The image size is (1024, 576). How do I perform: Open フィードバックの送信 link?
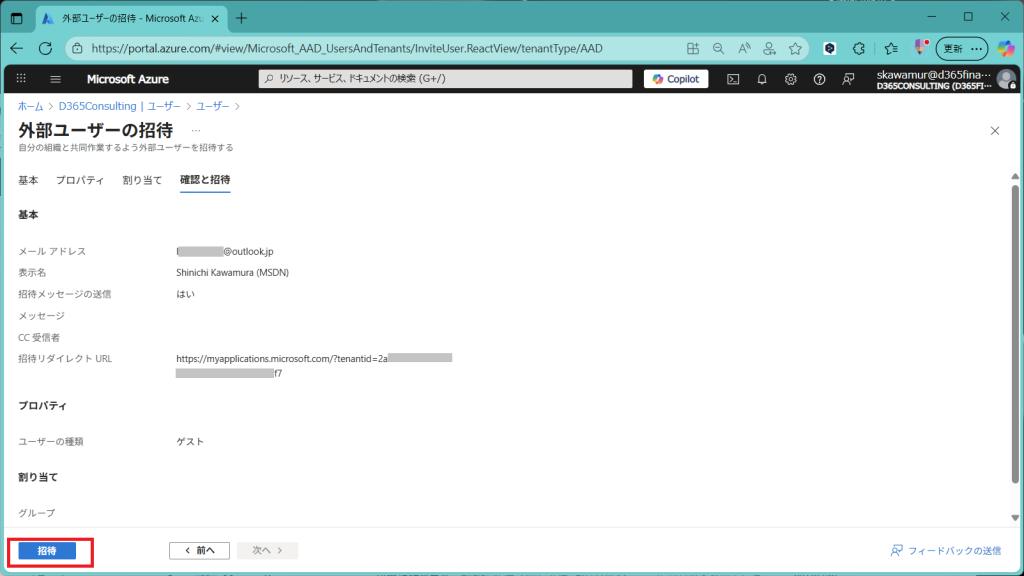945,551
